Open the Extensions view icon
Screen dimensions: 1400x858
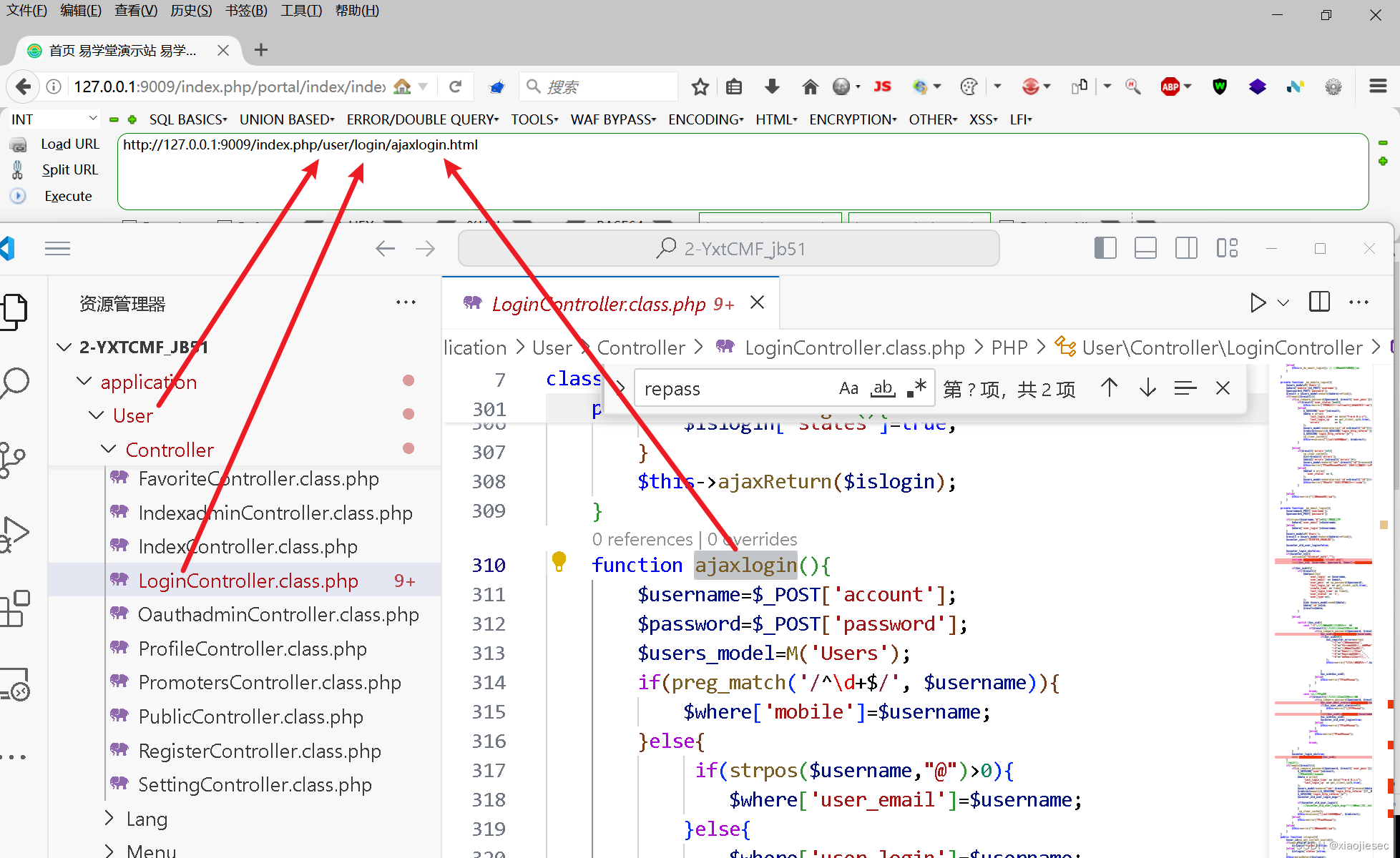click(16, 609)
